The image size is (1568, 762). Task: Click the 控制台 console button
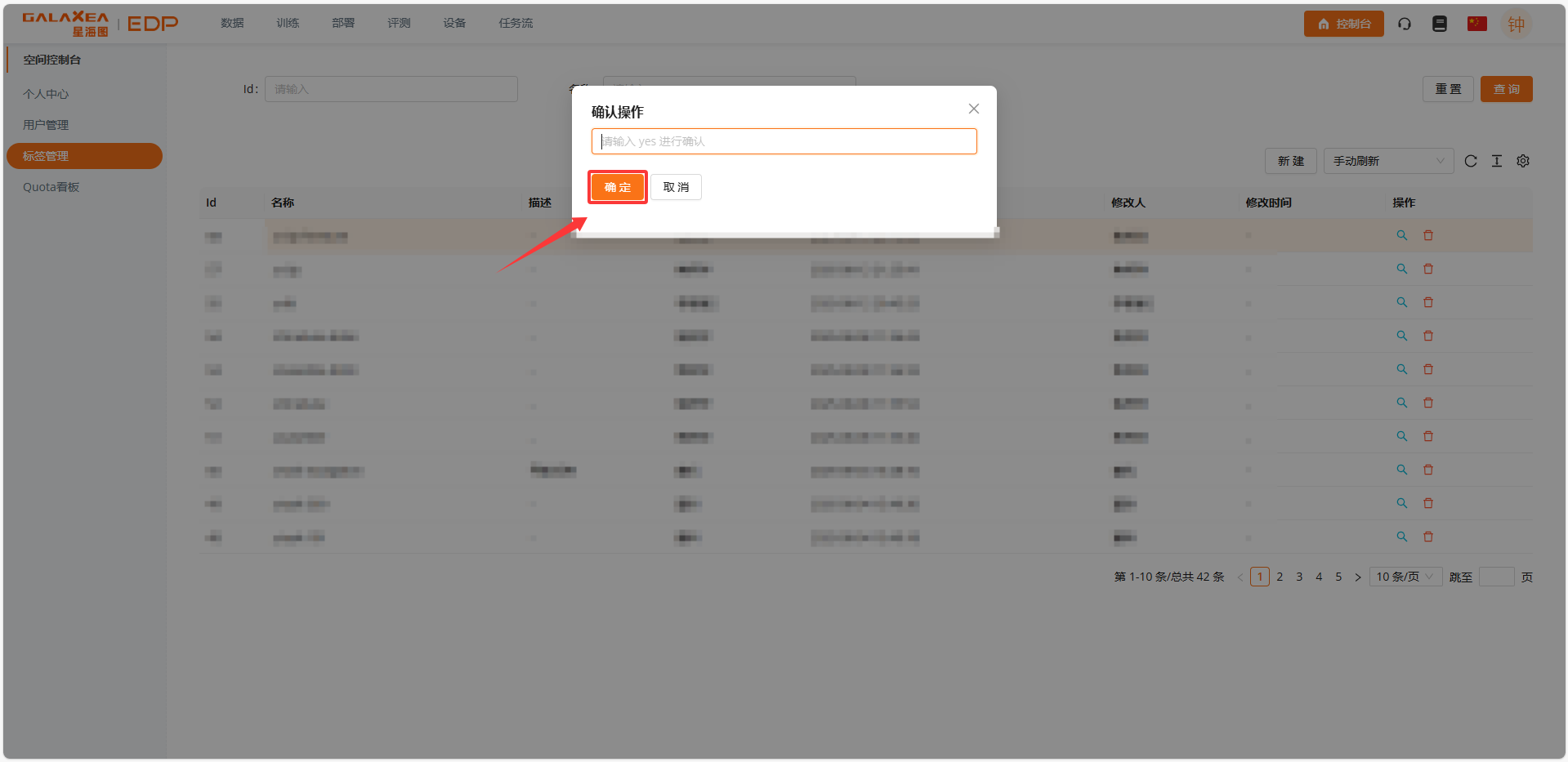click(1343, 24)
